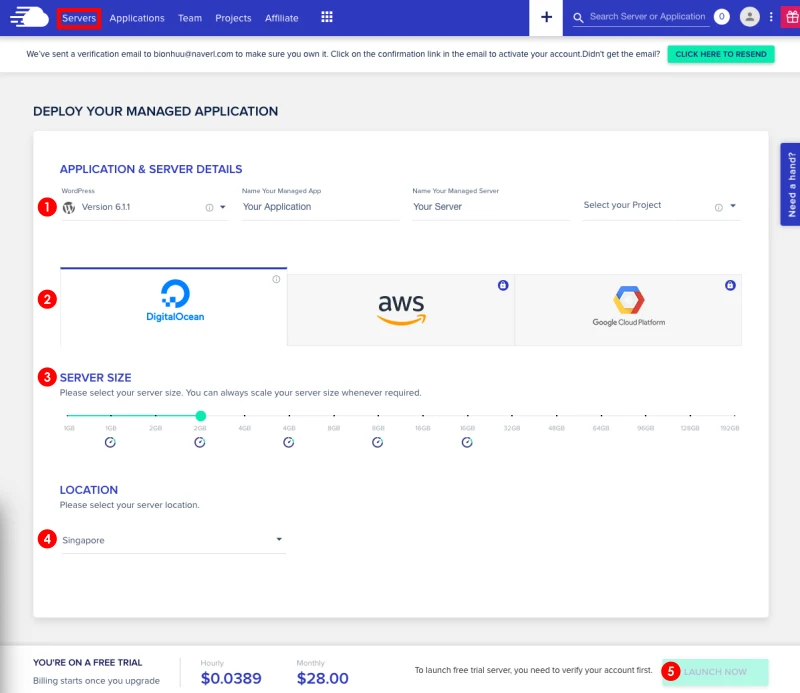This screenshot has width=800, height=693.
Task: Click the plus add button
Action: (x=546, y=17)
